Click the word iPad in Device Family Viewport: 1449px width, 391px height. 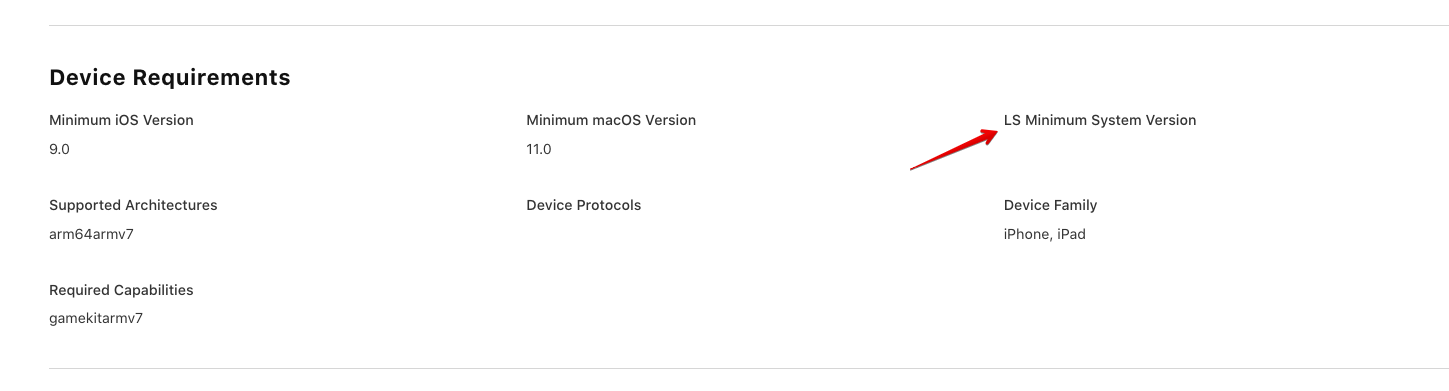point(1070,234)
